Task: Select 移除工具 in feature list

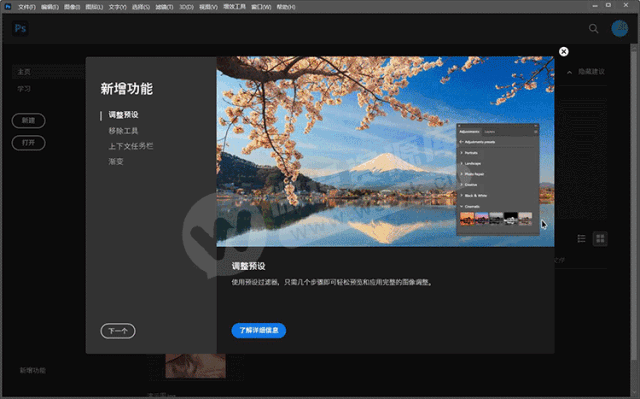Action: [x=123, y=131]
